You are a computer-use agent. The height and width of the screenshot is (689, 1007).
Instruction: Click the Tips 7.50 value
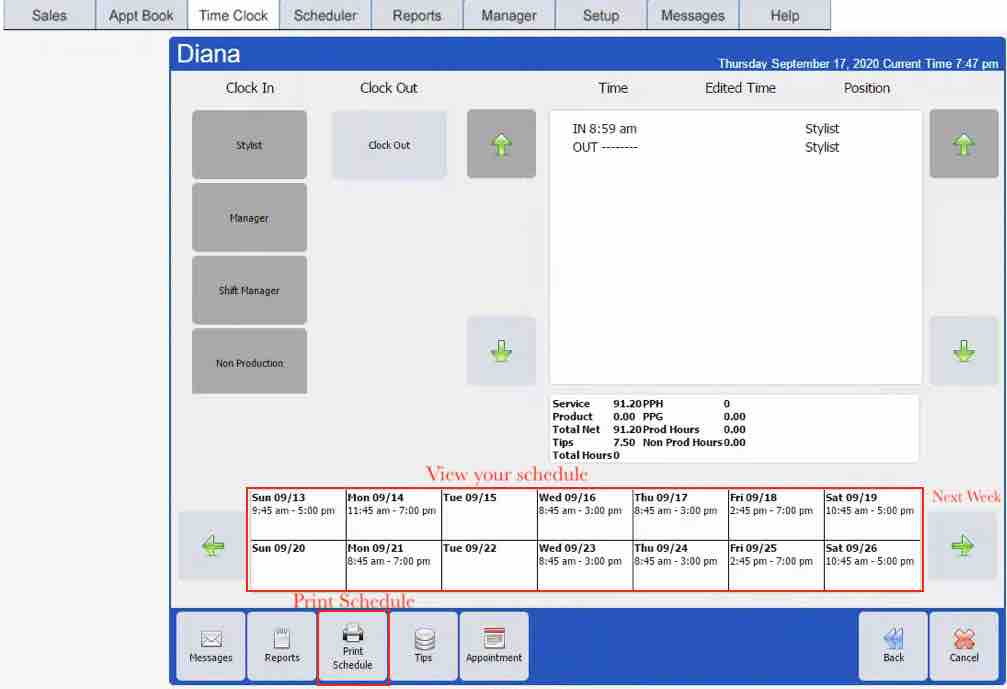624,442
